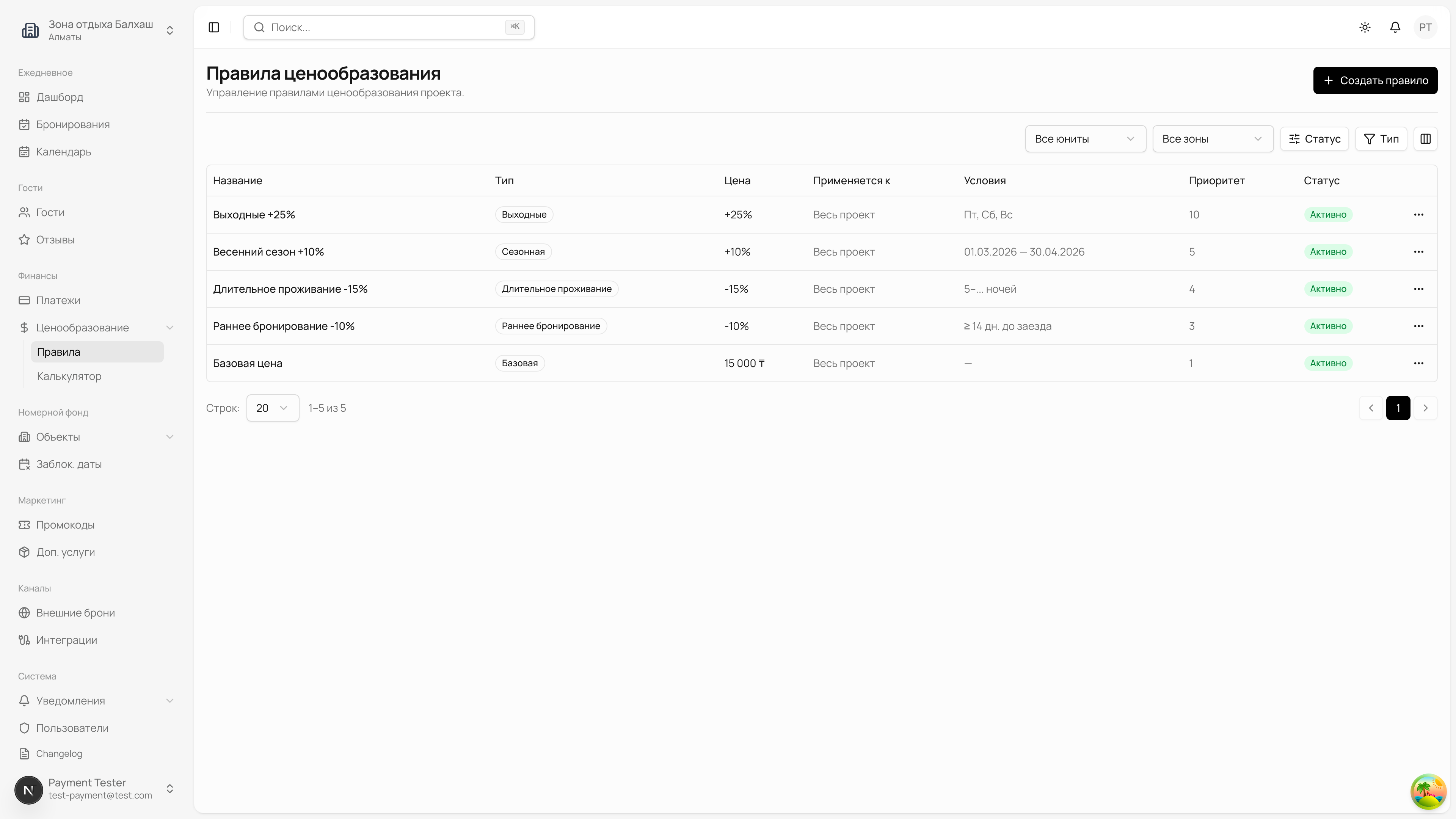Go to next page arrow

tap(1425, 408)
